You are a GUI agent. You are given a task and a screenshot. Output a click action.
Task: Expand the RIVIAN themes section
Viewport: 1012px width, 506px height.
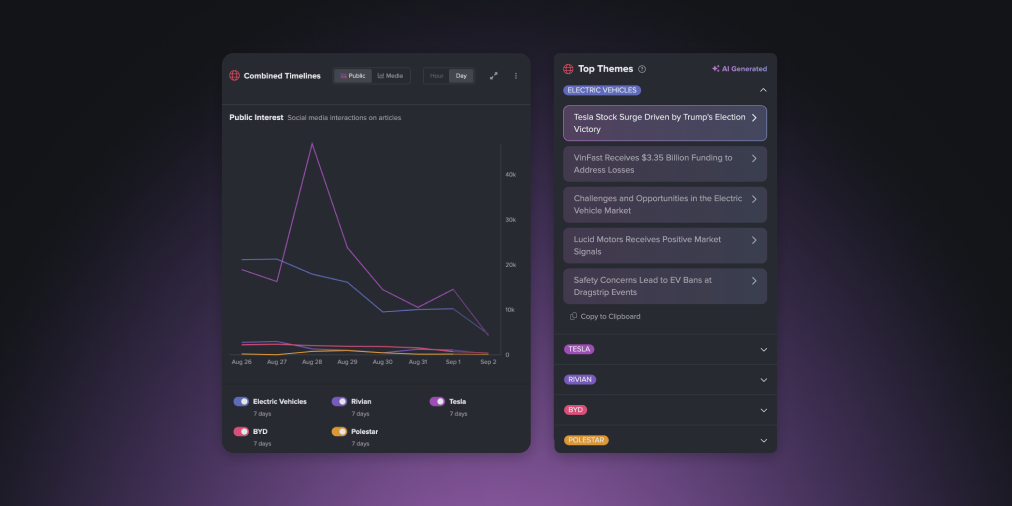(x=763, y=380)
